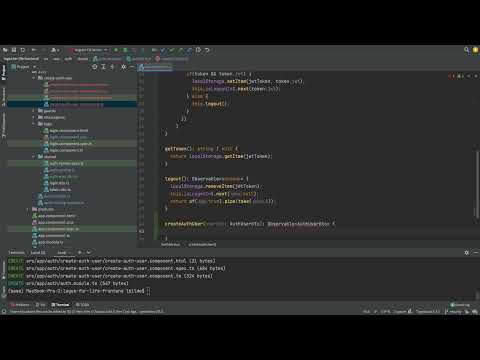Click 'auth' in the navigation bar path
This screenshot has height=360, width=480.
68,59
